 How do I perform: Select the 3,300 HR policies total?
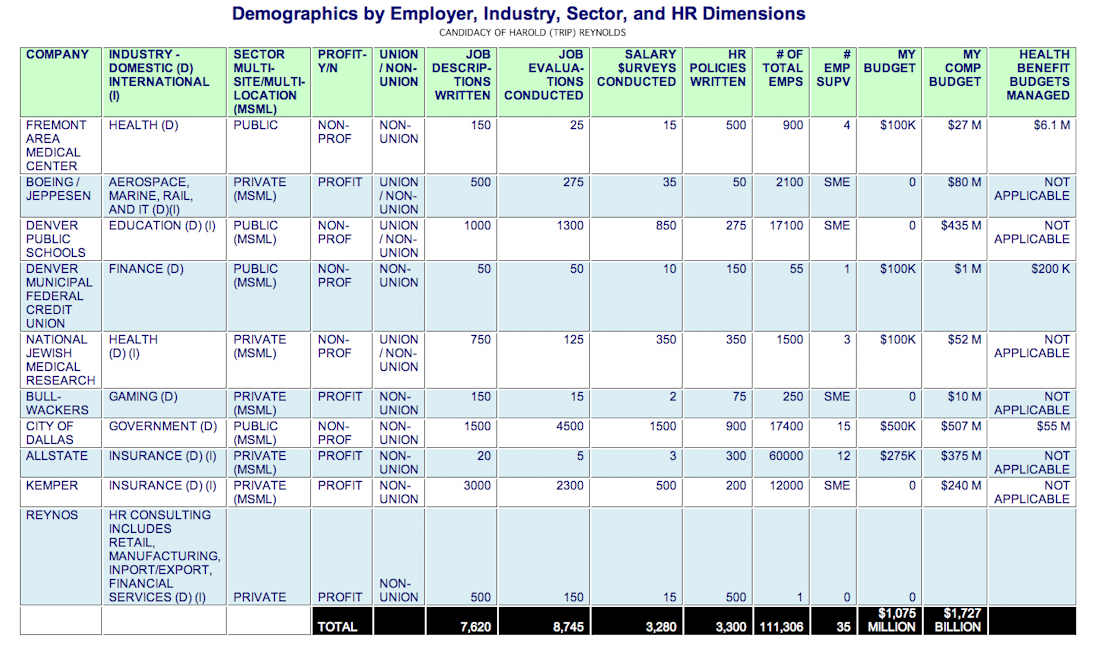[731, 627]
